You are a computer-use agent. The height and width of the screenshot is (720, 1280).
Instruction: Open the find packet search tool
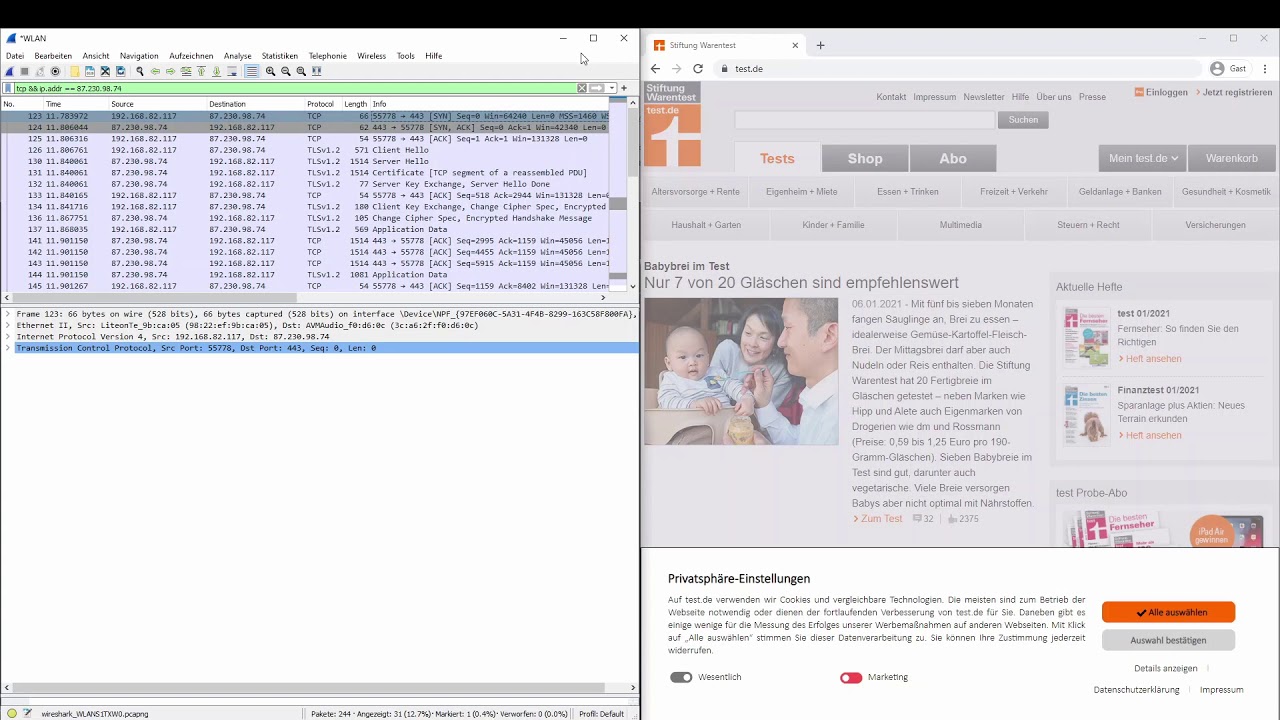(140, 71)
